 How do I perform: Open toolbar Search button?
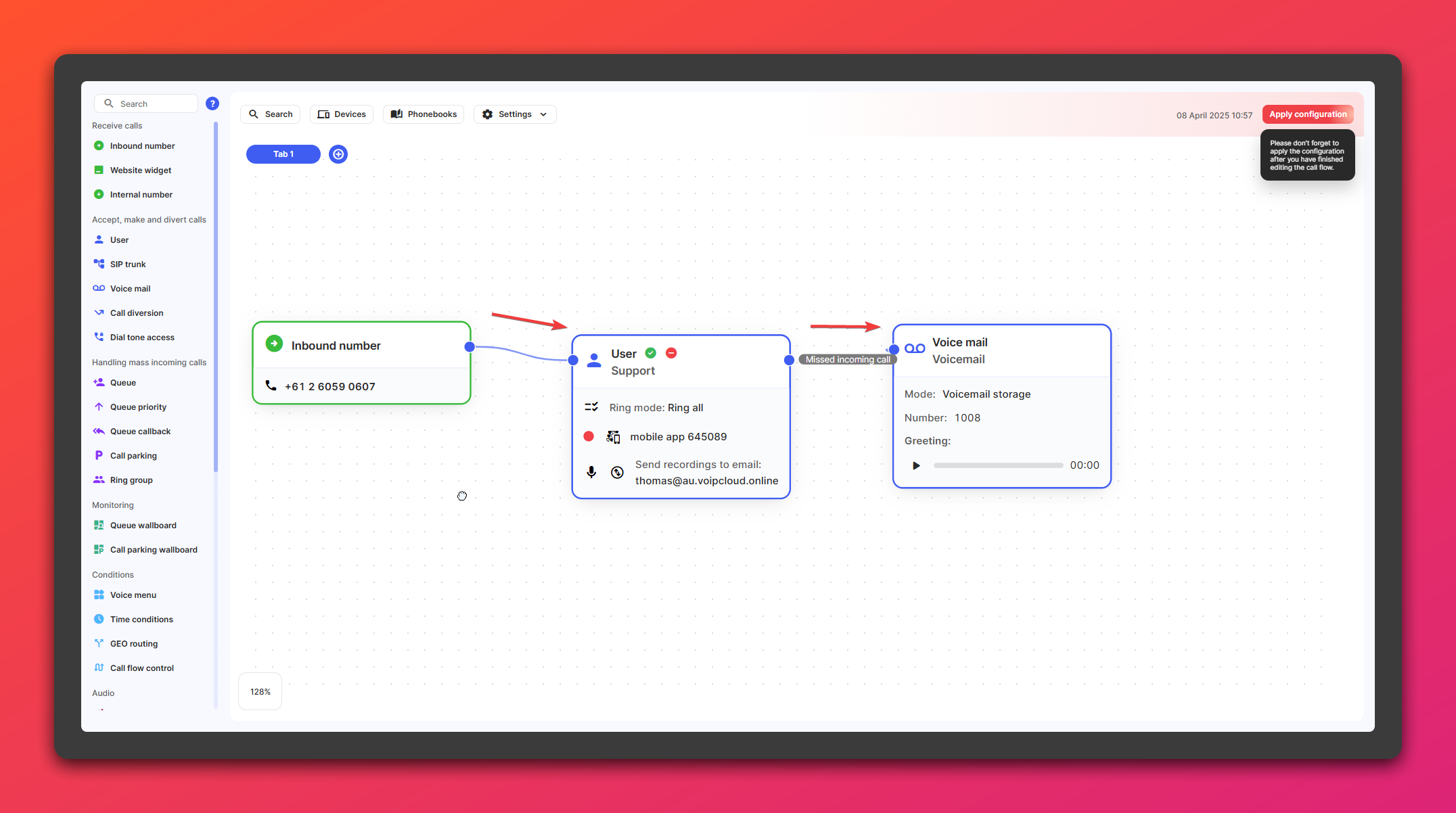pyautogui.click(x=271, y=114)
